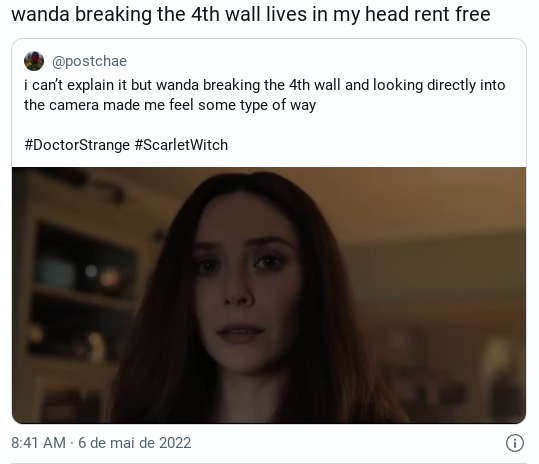
Task: Click the @postchae username handle
Action: pyautogui.click(x=89, y=61)
